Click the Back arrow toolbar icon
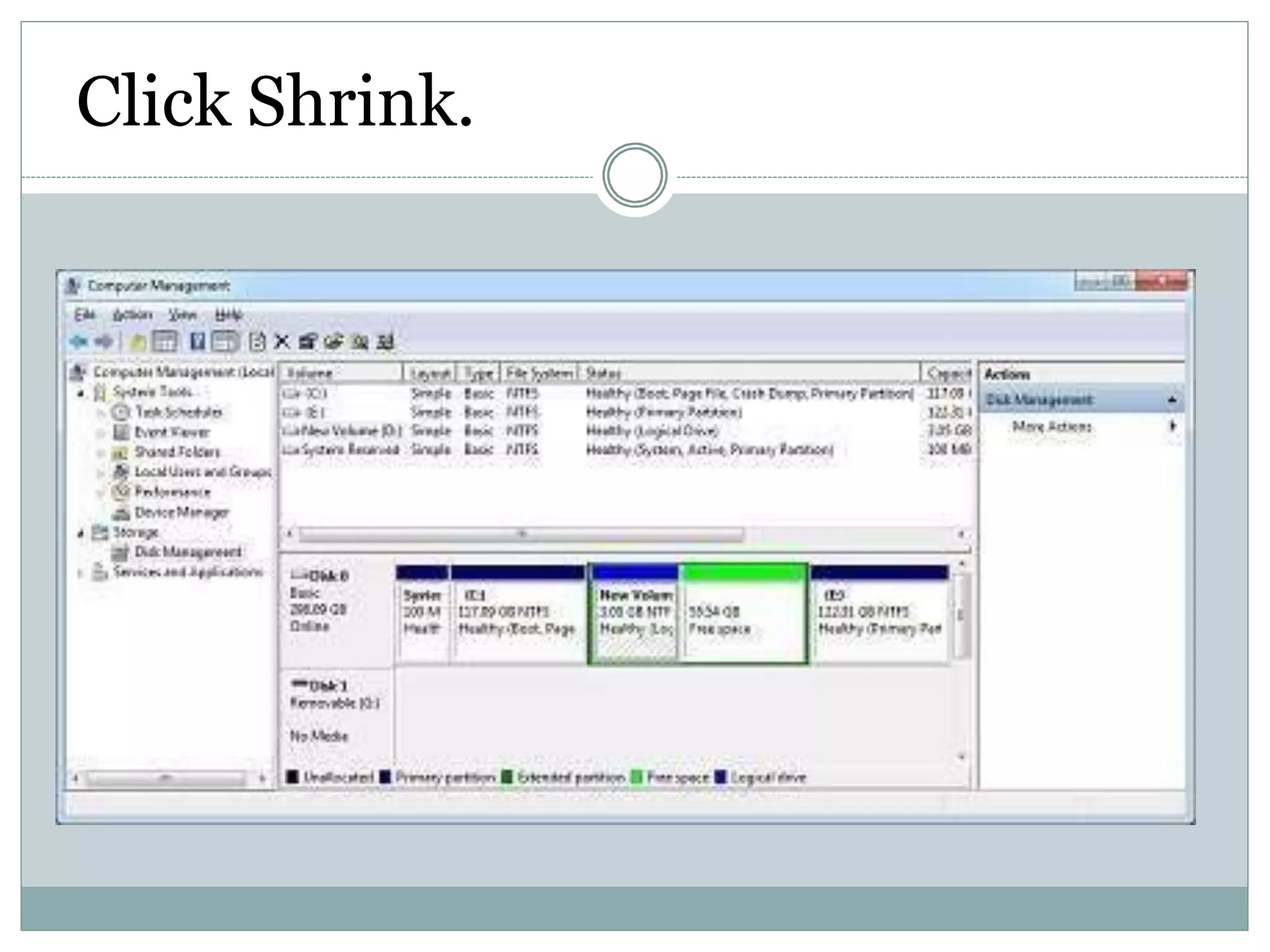Screen dimensions: 1270x952 pos(79,341)
